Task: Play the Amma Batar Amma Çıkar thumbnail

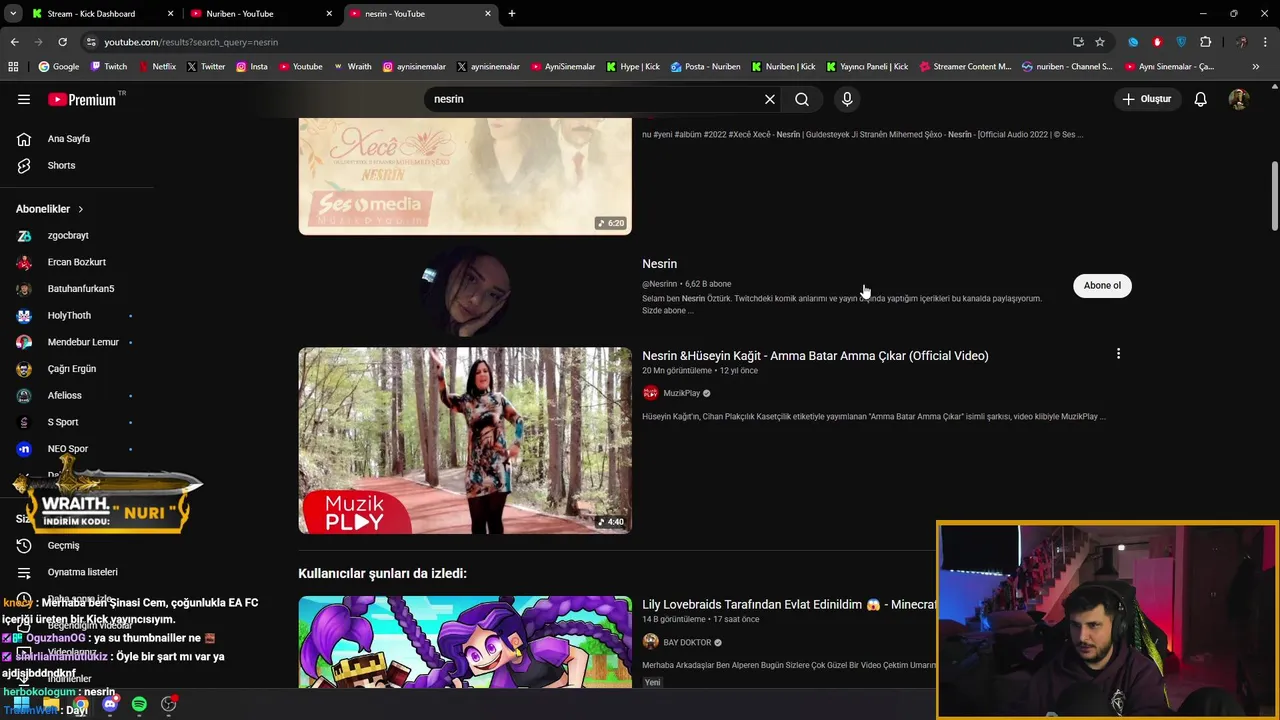Action: 465,440
